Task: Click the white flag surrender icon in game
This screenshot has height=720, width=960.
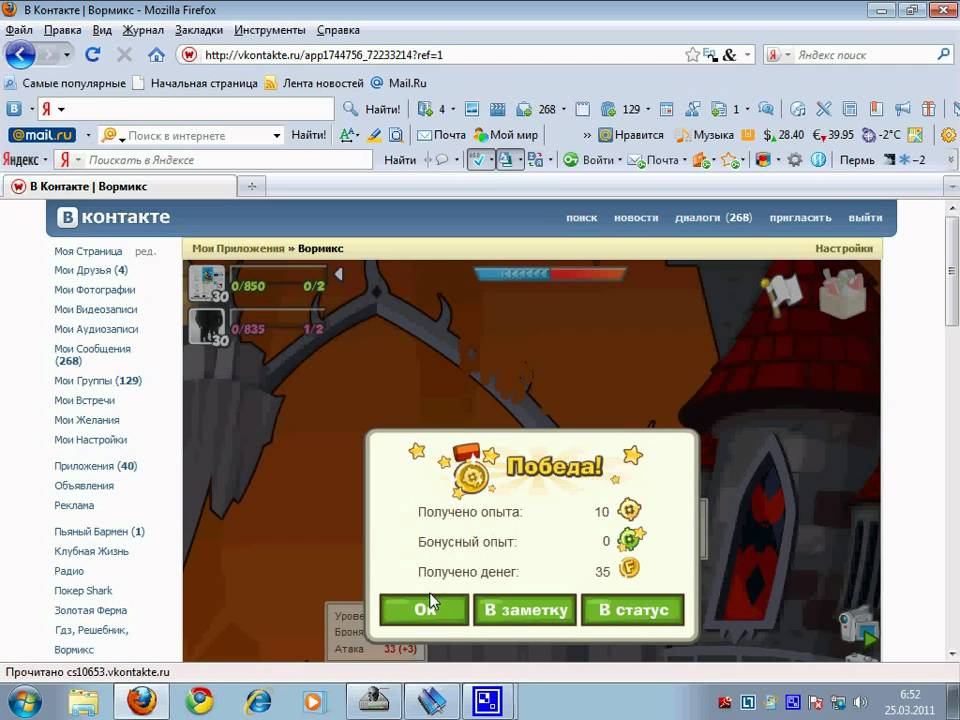Action: point(782,294)
